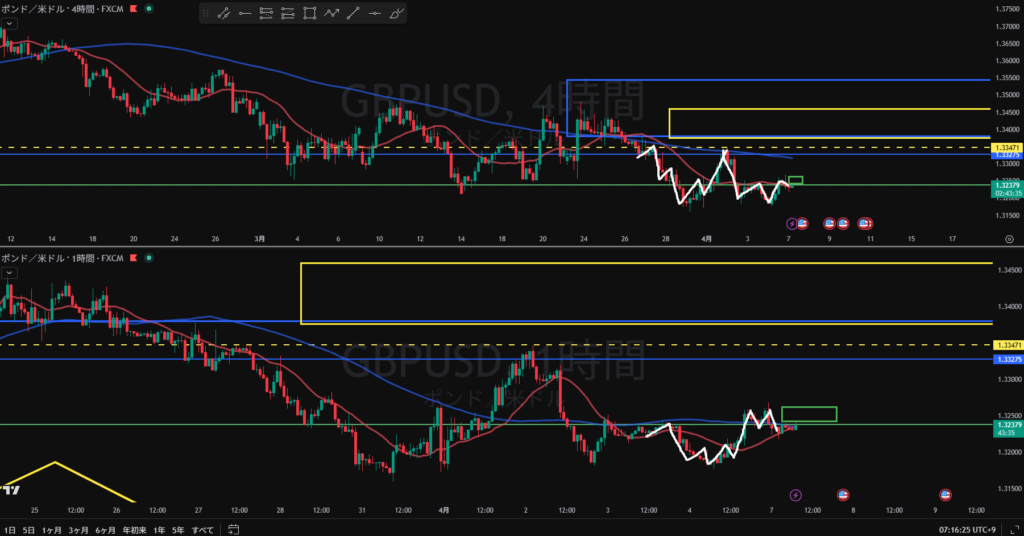
Task: Switch to the 年初来 date range
Action: [x=132, y=529]
